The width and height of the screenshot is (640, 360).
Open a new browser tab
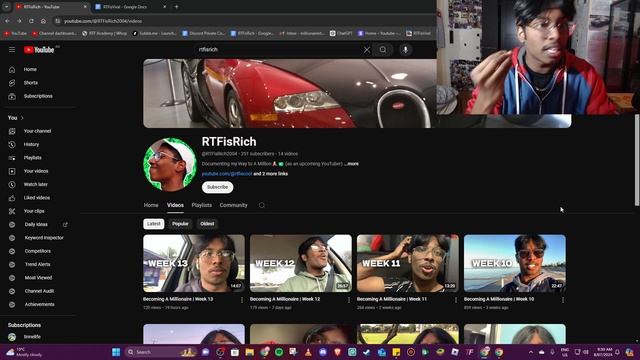tap(176, 7)
